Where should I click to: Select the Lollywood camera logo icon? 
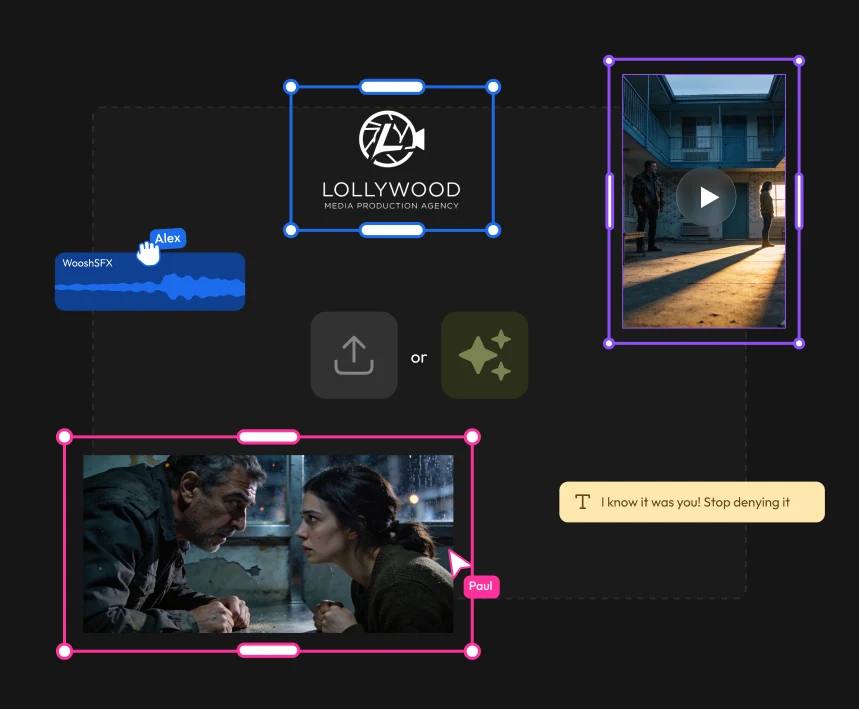(392, 139)
